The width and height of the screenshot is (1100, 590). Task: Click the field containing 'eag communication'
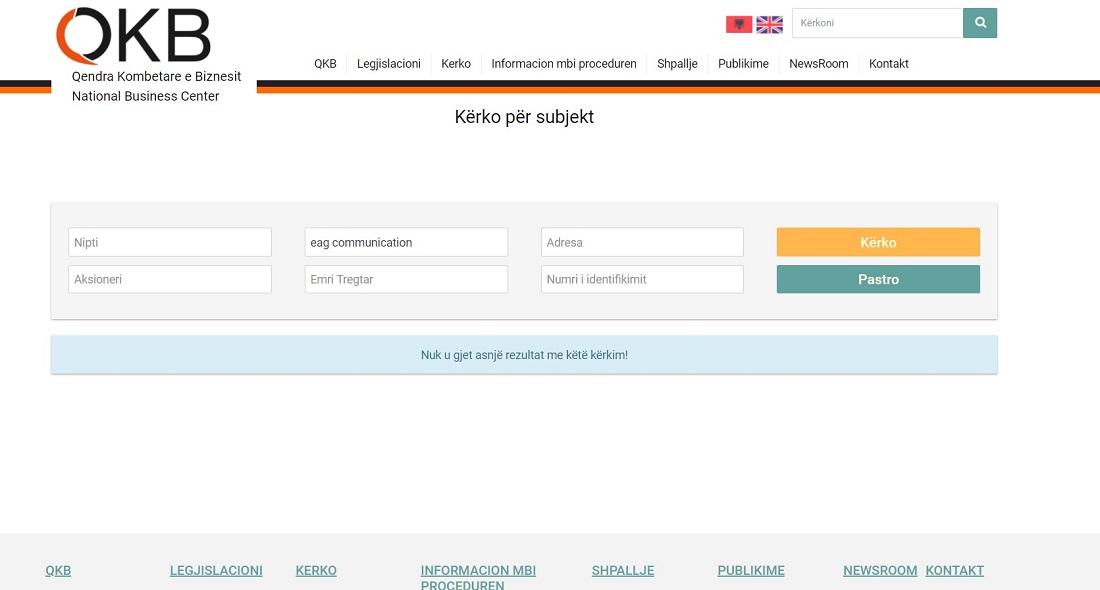click(406, 242)
